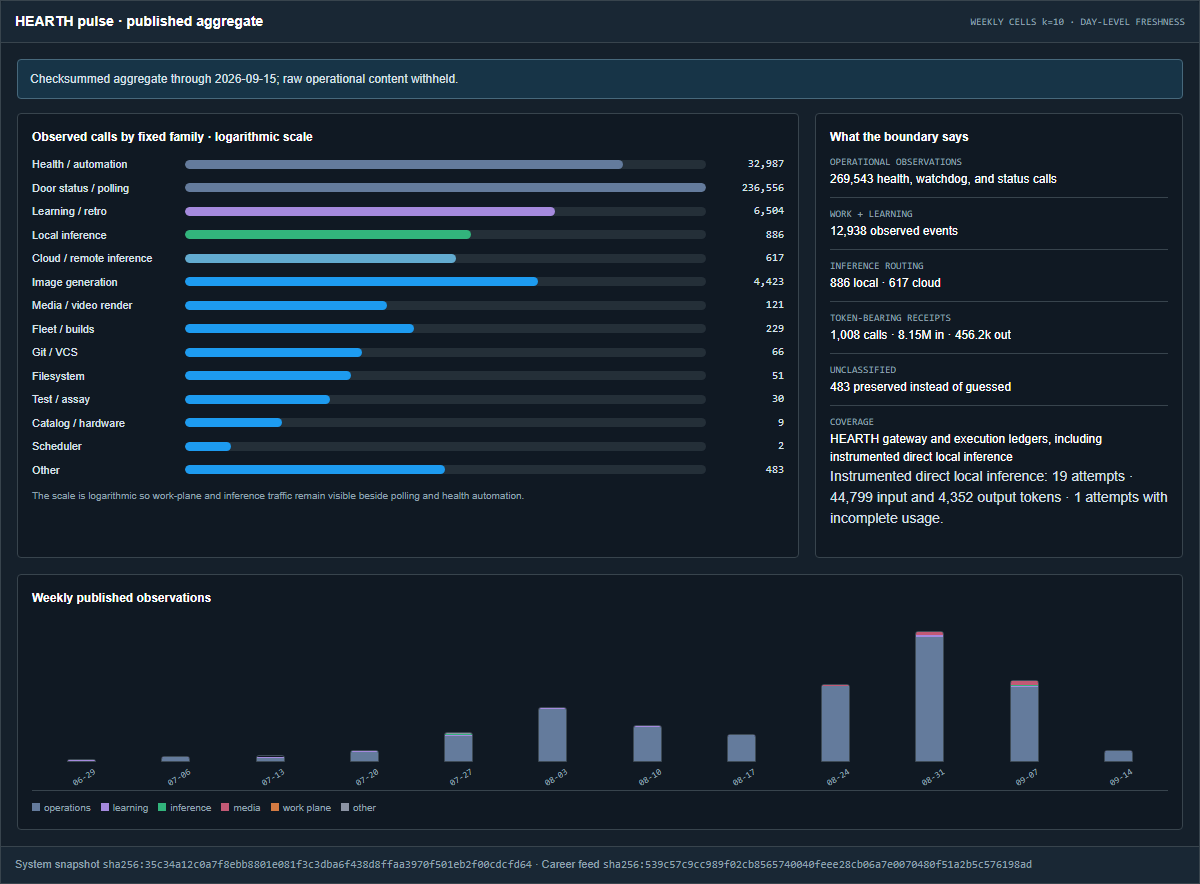
Task: Select the 09-07 weekly column
Action: 1024,721
